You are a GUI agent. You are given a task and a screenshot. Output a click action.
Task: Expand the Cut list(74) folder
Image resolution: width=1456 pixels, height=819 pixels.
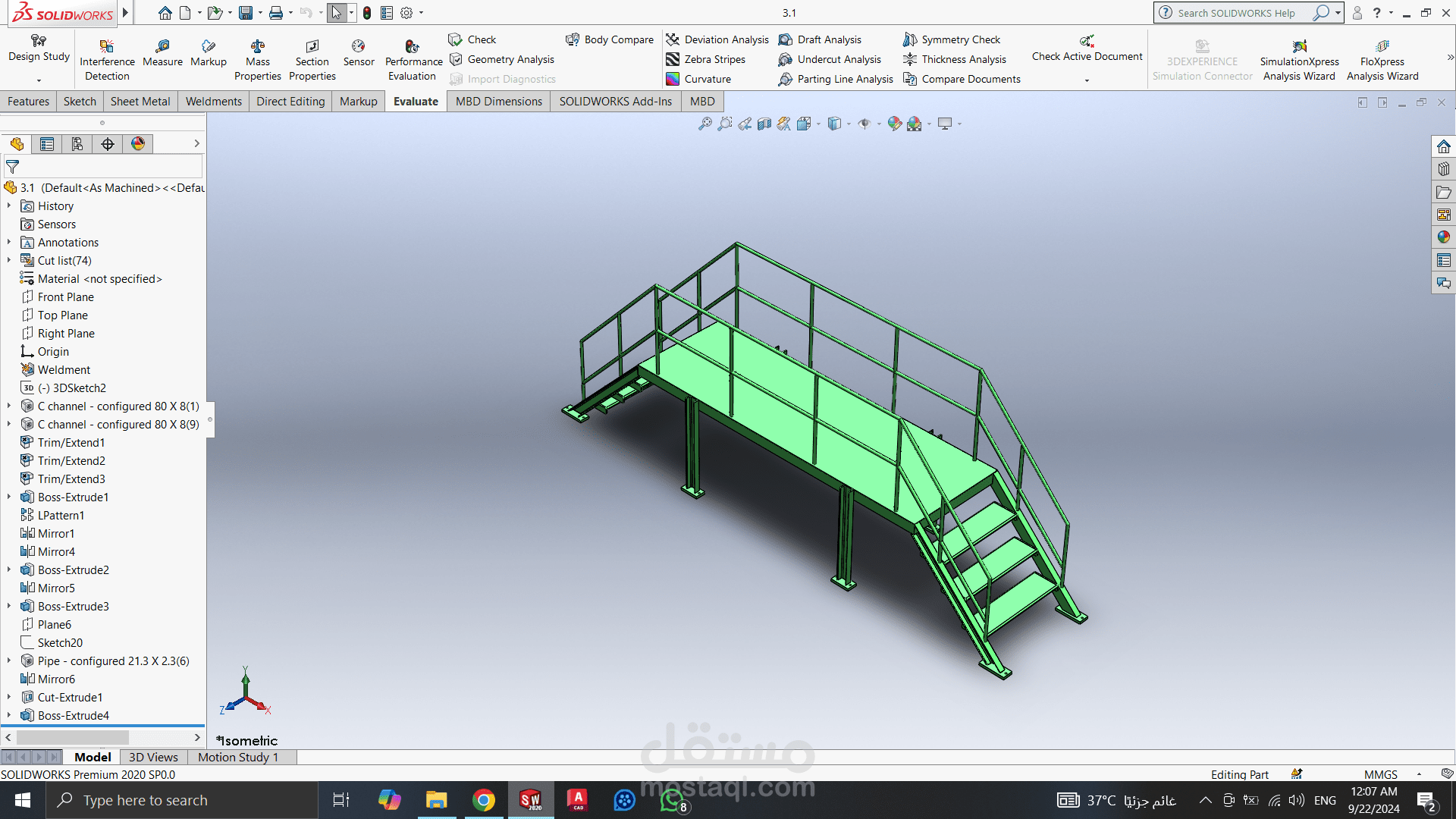9,260
